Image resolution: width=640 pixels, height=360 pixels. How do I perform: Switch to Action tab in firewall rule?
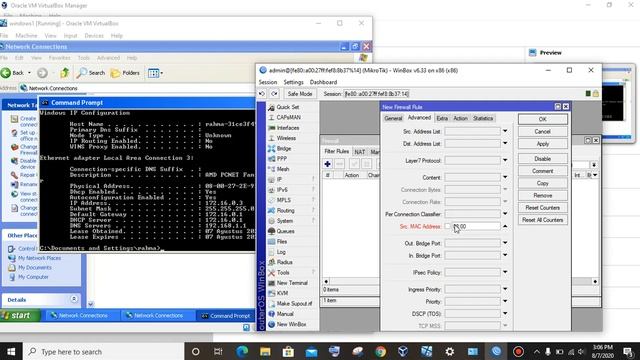(x=460, y=118)
